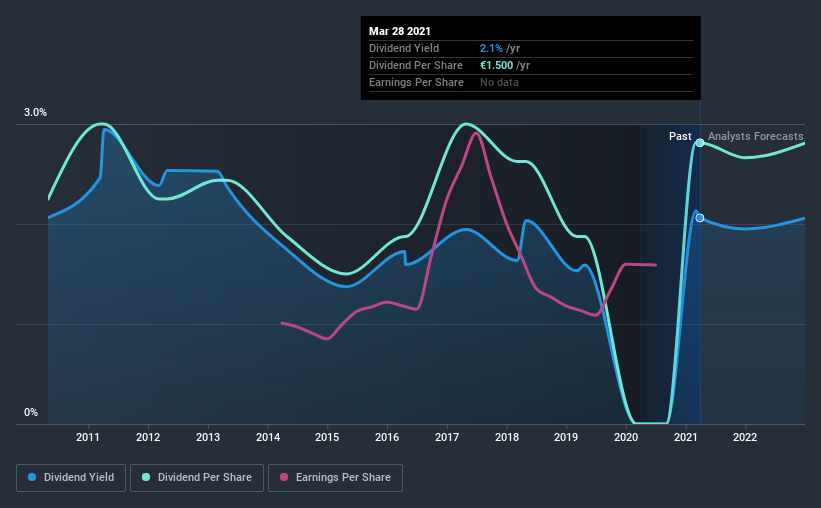
Task: Select the blue Dividend Yield data point marker
Action: click(700, 218)
